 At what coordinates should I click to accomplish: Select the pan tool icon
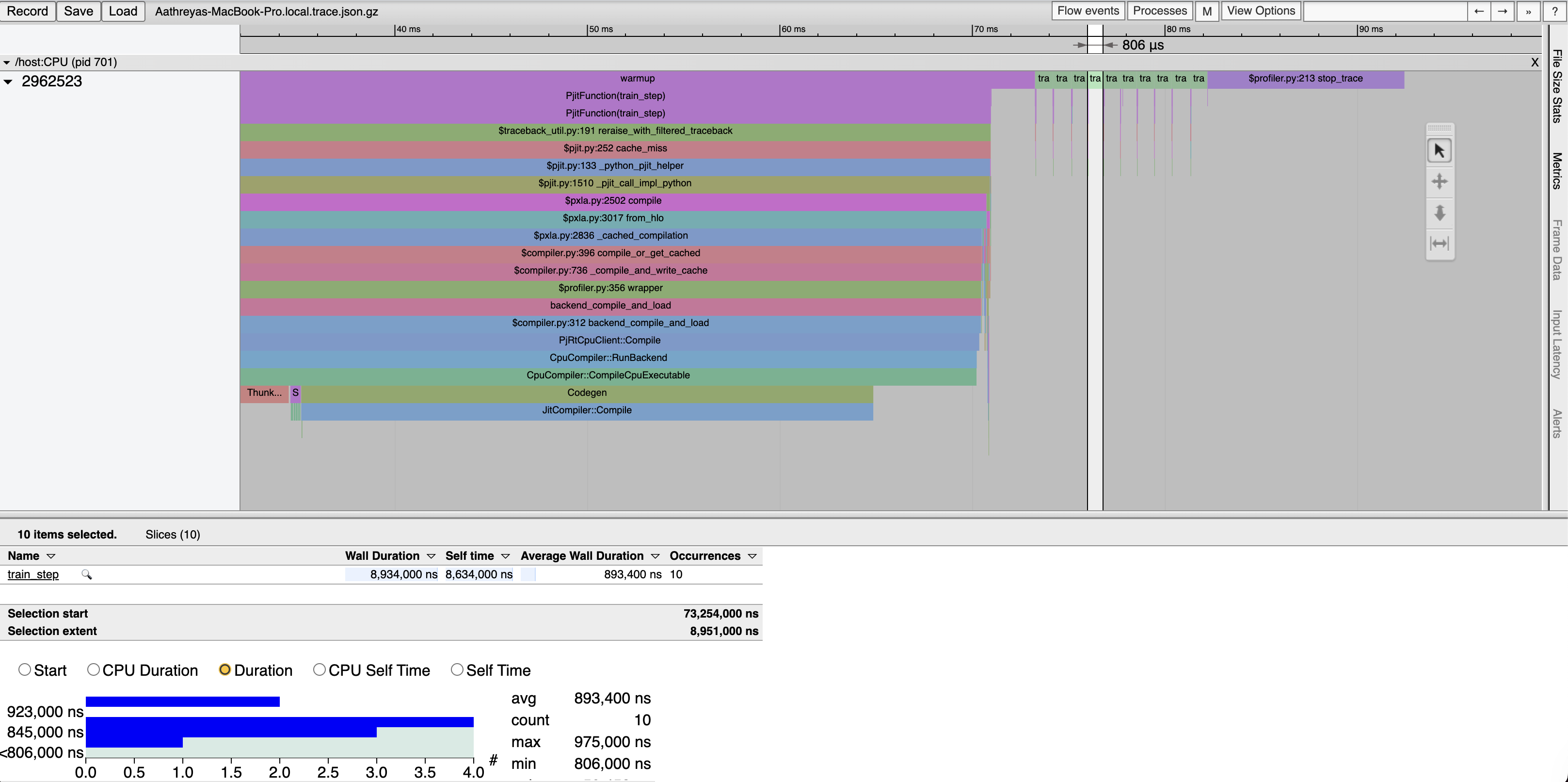click(x=1439, y=181)
